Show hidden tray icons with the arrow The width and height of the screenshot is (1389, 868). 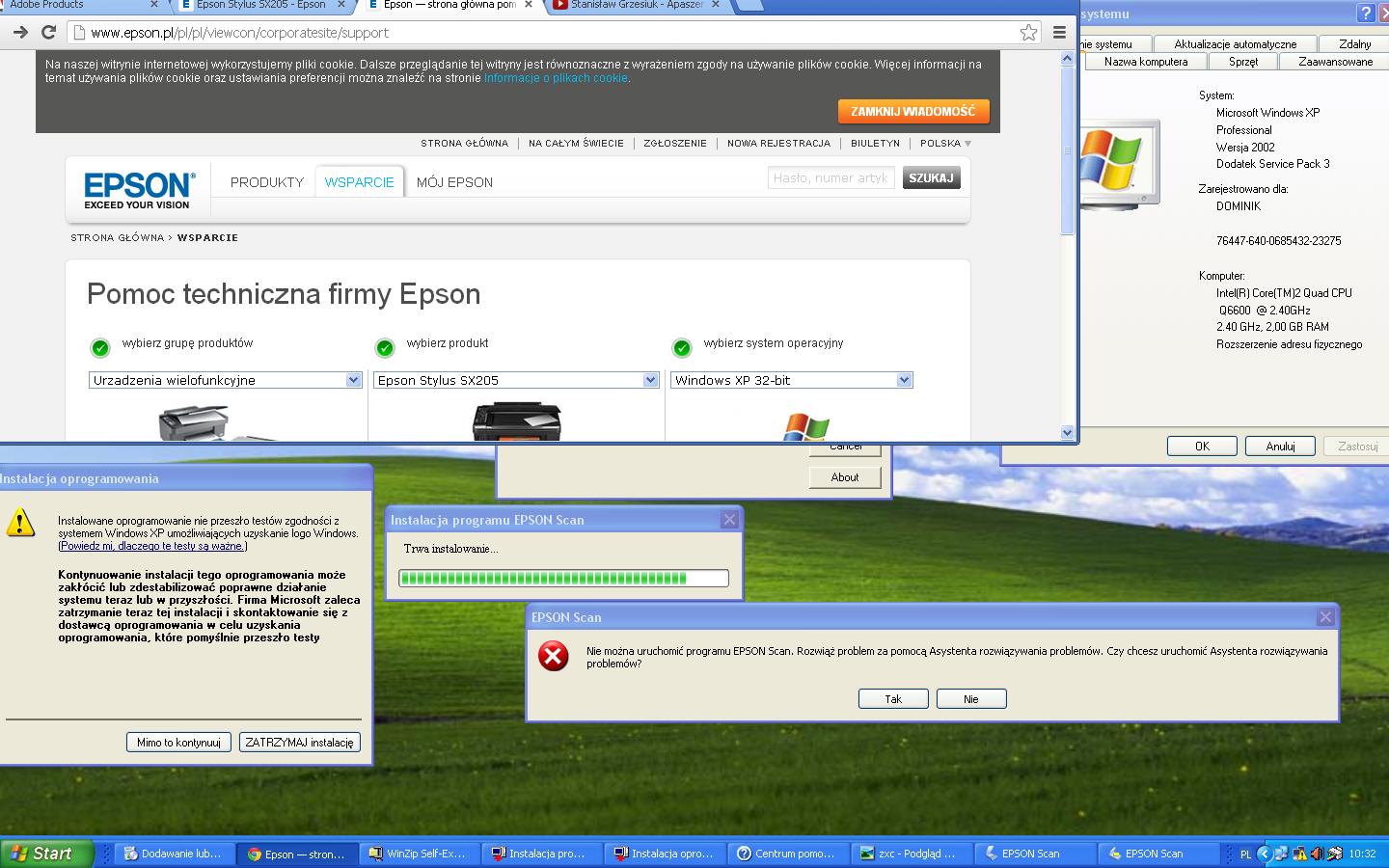(x=1264, y=854)
